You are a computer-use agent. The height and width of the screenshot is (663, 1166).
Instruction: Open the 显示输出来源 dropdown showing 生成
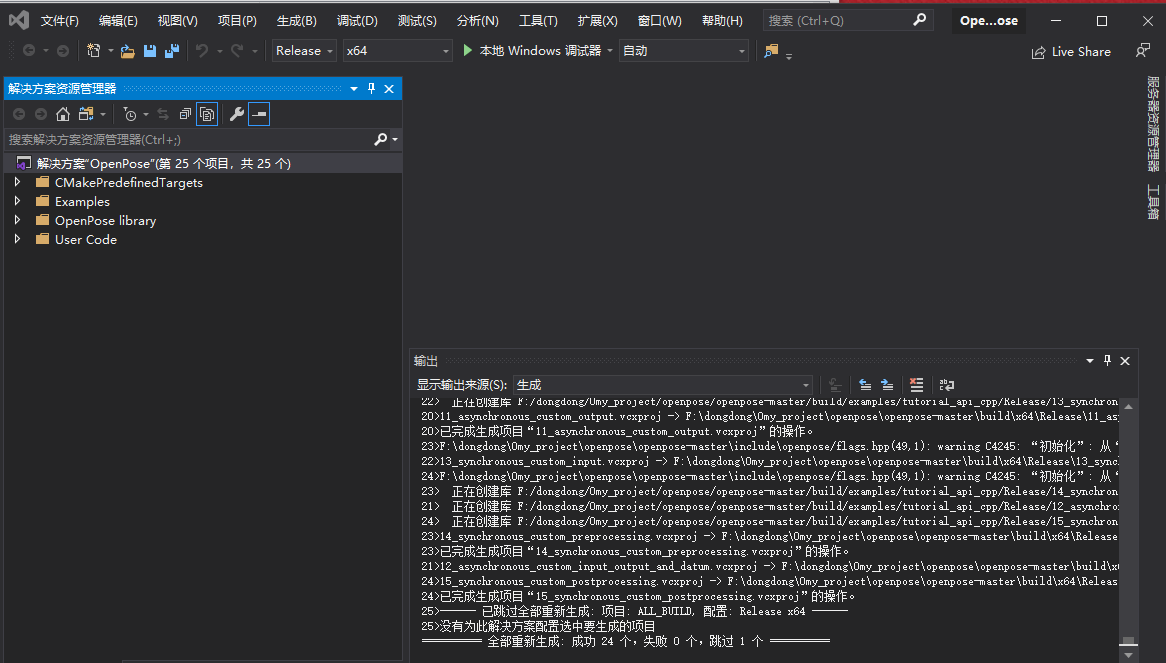[x=662, y=384]
